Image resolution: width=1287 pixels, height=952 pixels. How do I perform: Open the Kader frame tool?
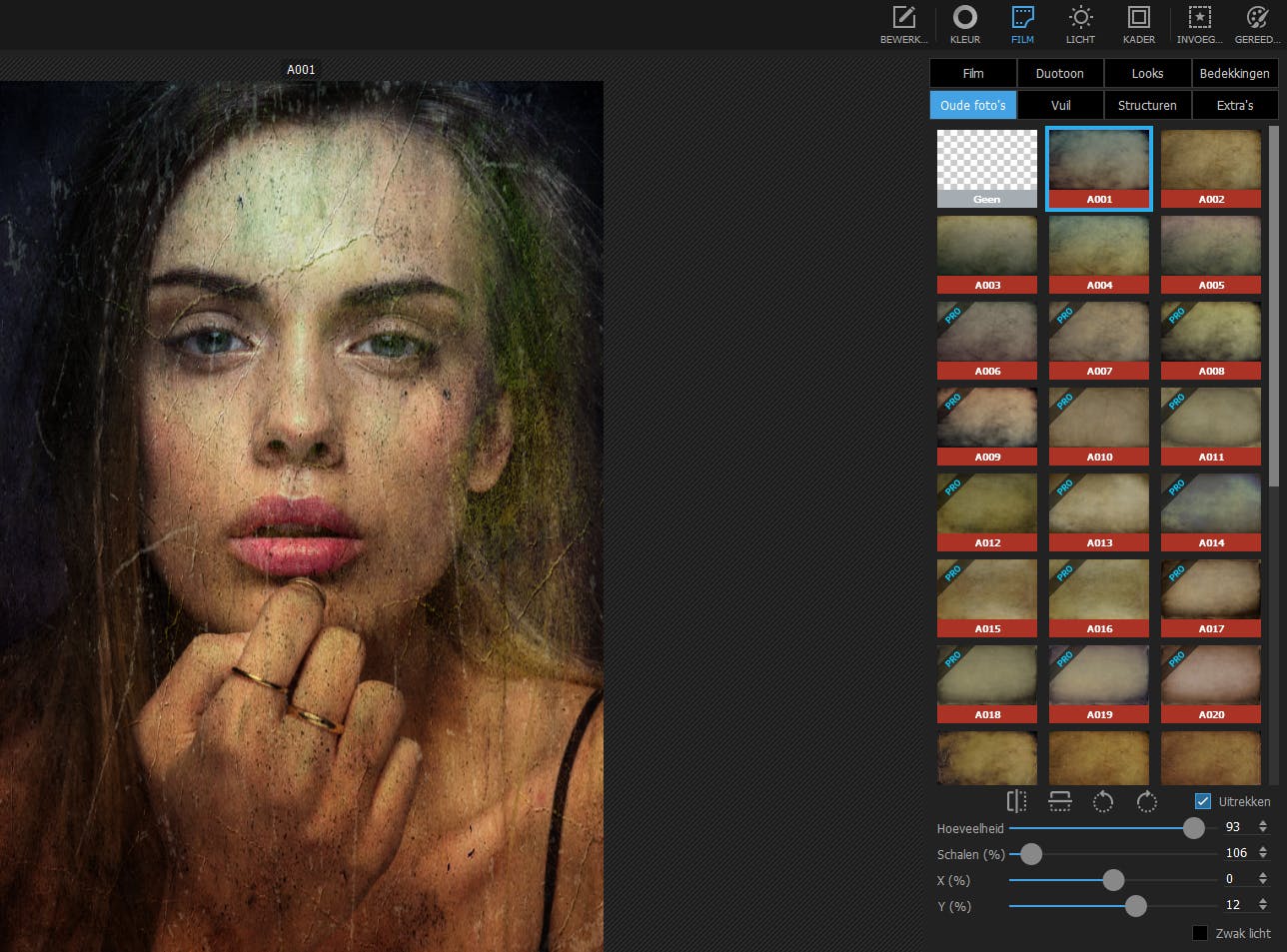point(1138,24)
